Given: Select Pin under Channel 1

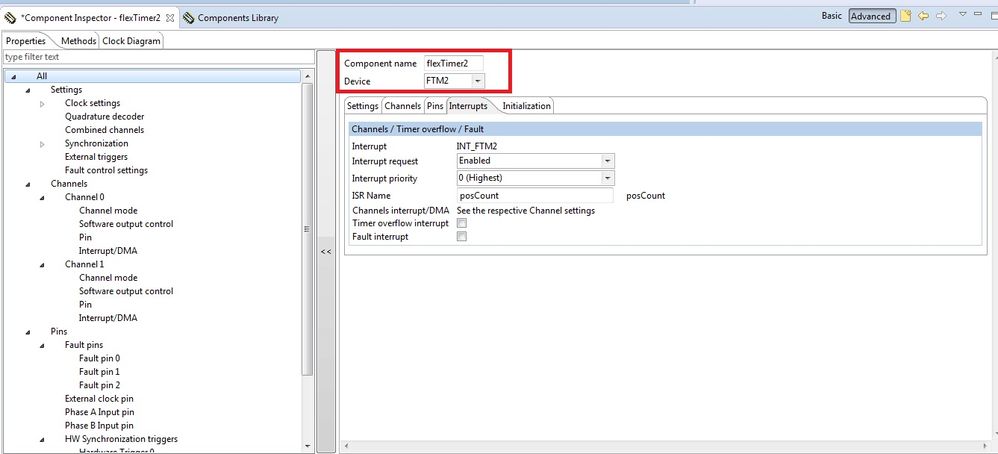Looking at the screenshot, I should tap(85, 304).
